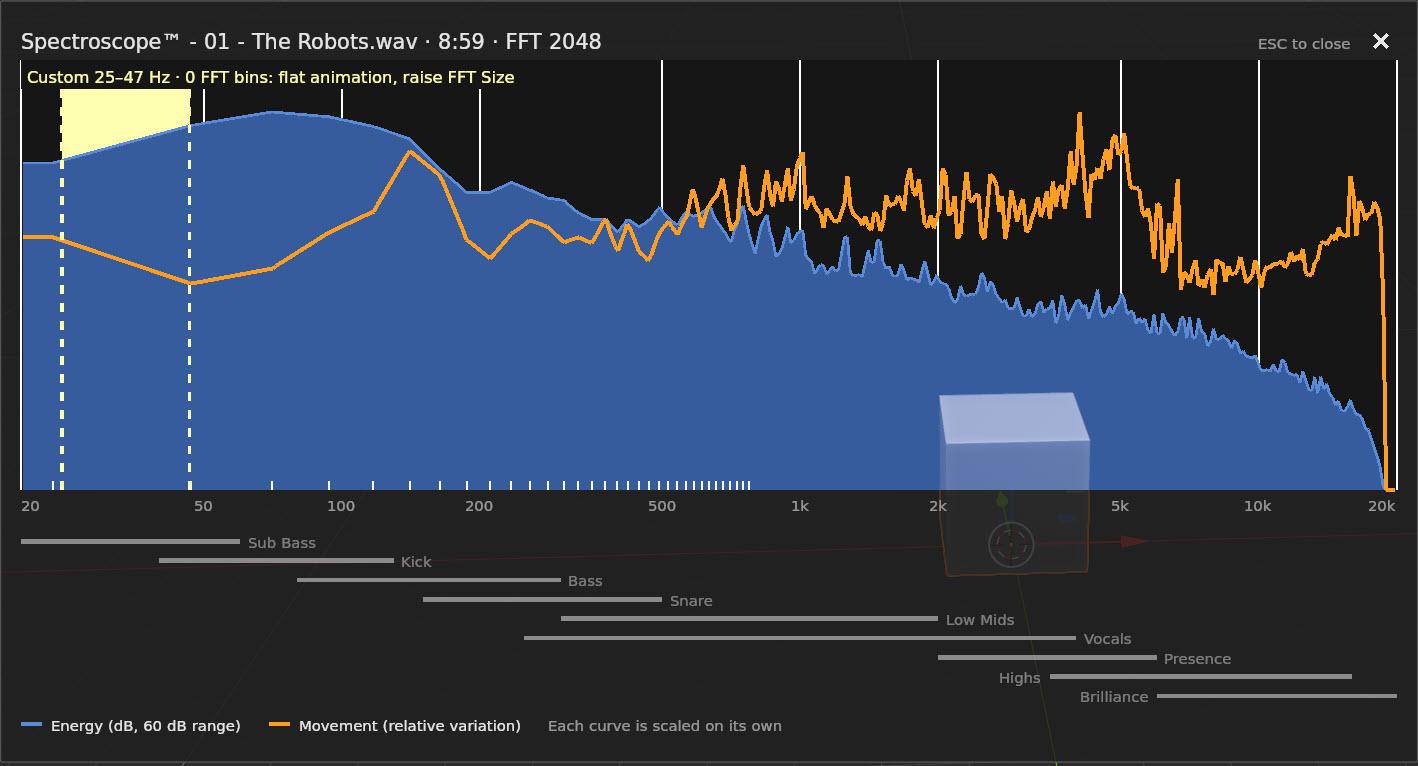Click the blue Energy legend swatch
This screenshot has width=1418, height=766.
pyautogui.click(x=32, y=726)
